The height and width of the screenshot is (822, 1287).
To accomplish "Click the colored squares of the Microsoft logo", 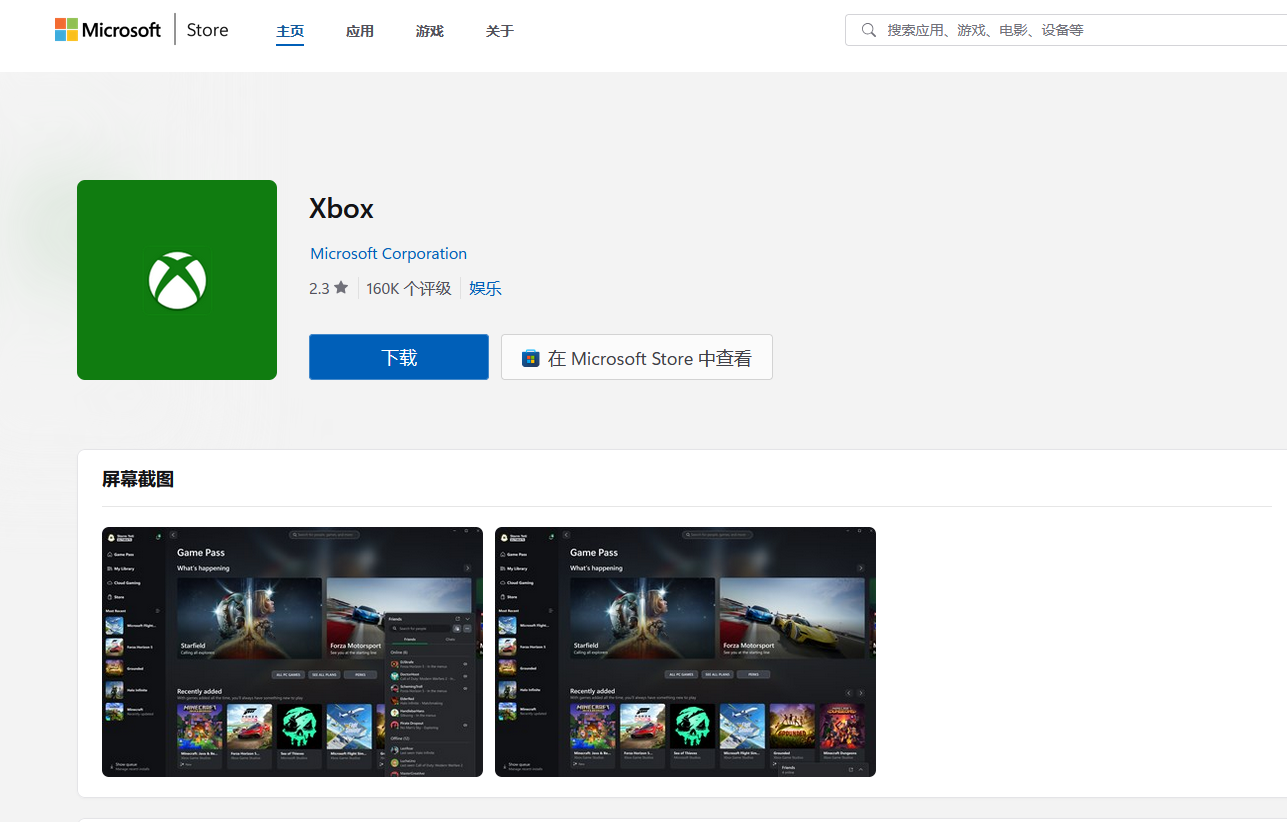I will [x=66, y=29].
